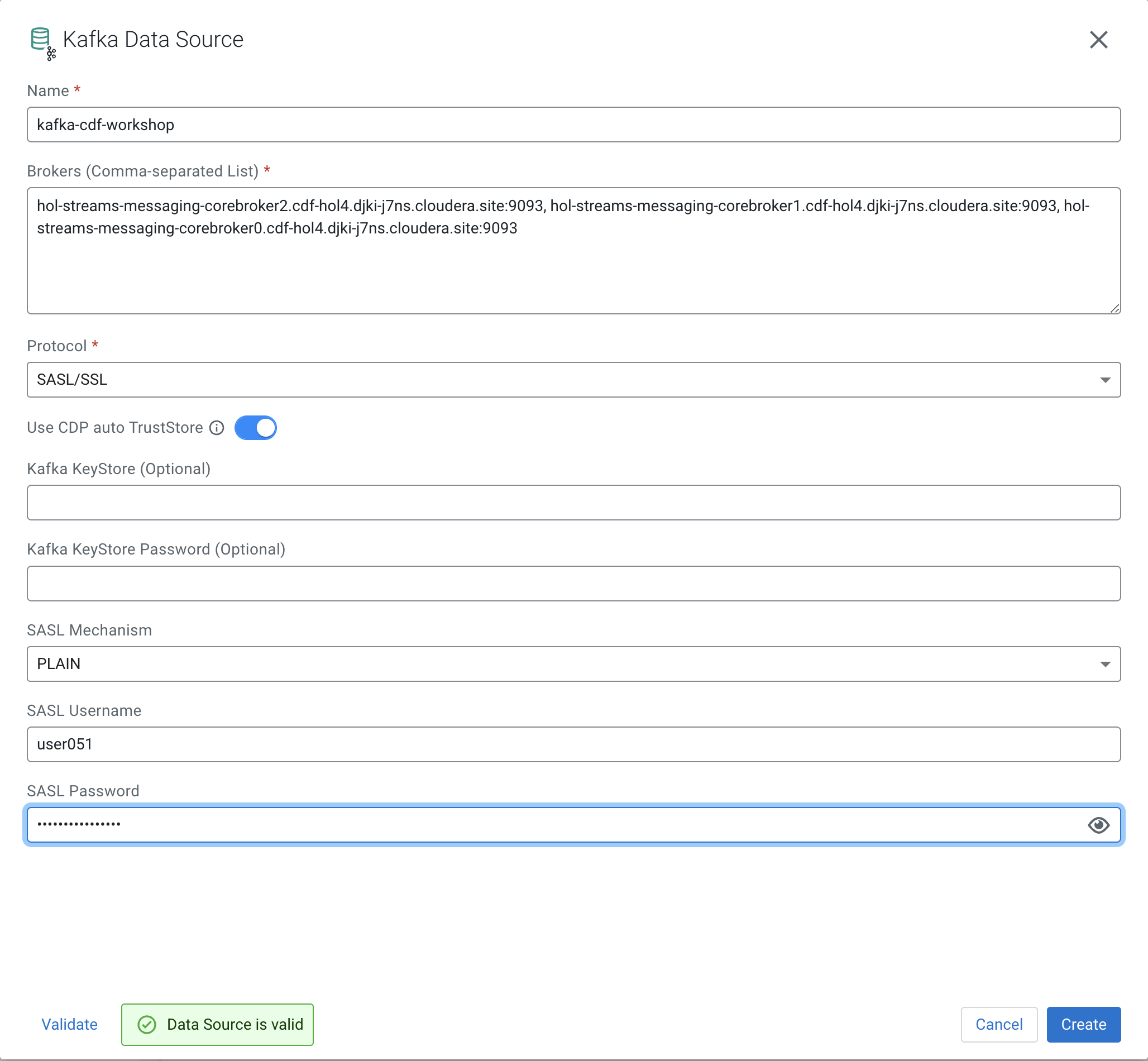This screenshot has height=1061, width=1148.
Task: Click the SASL Username field
Action: (x=573, y=744)
